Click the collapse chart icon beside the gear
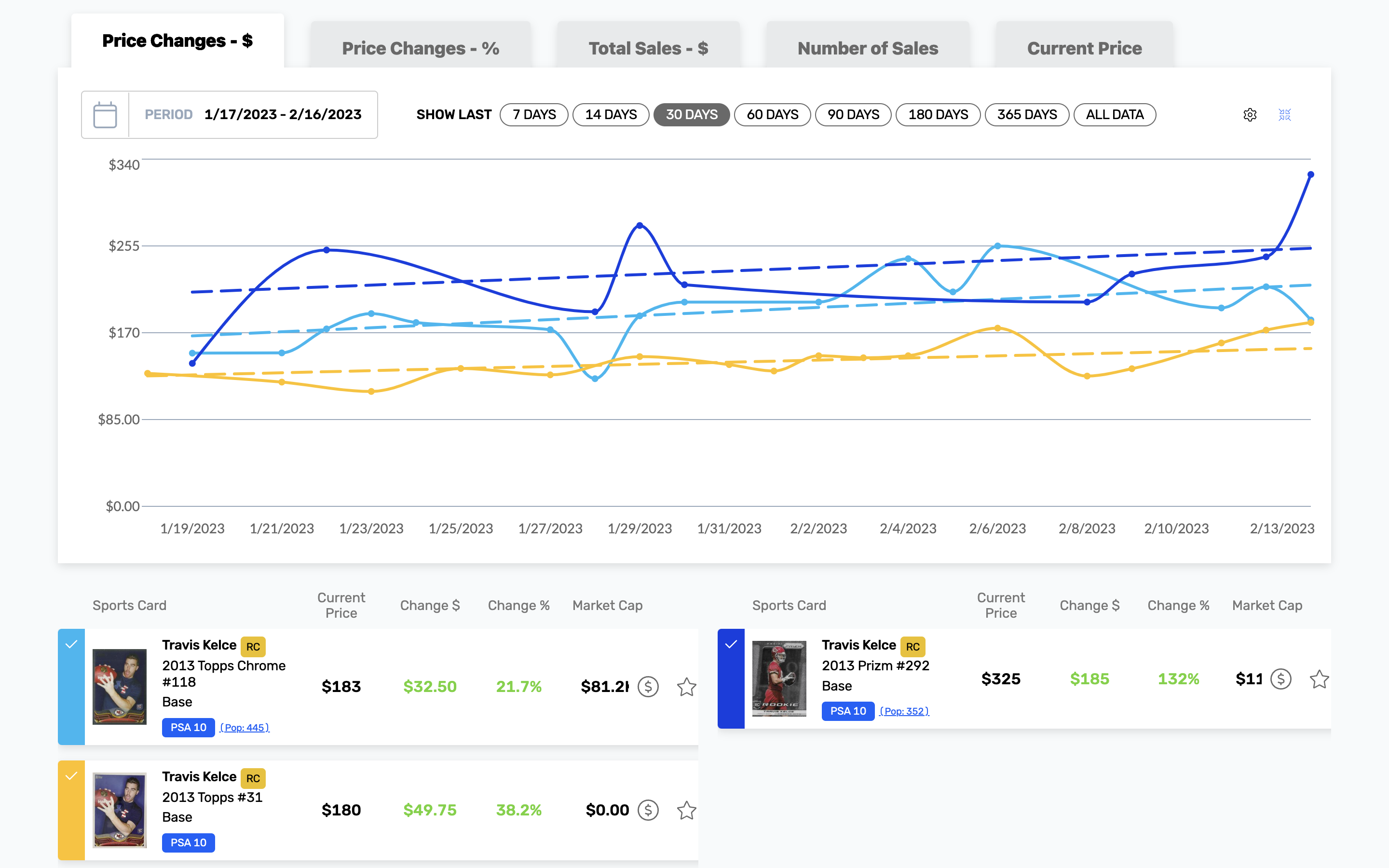This screenshot has width=1389, height=868. pos(1284,115)
